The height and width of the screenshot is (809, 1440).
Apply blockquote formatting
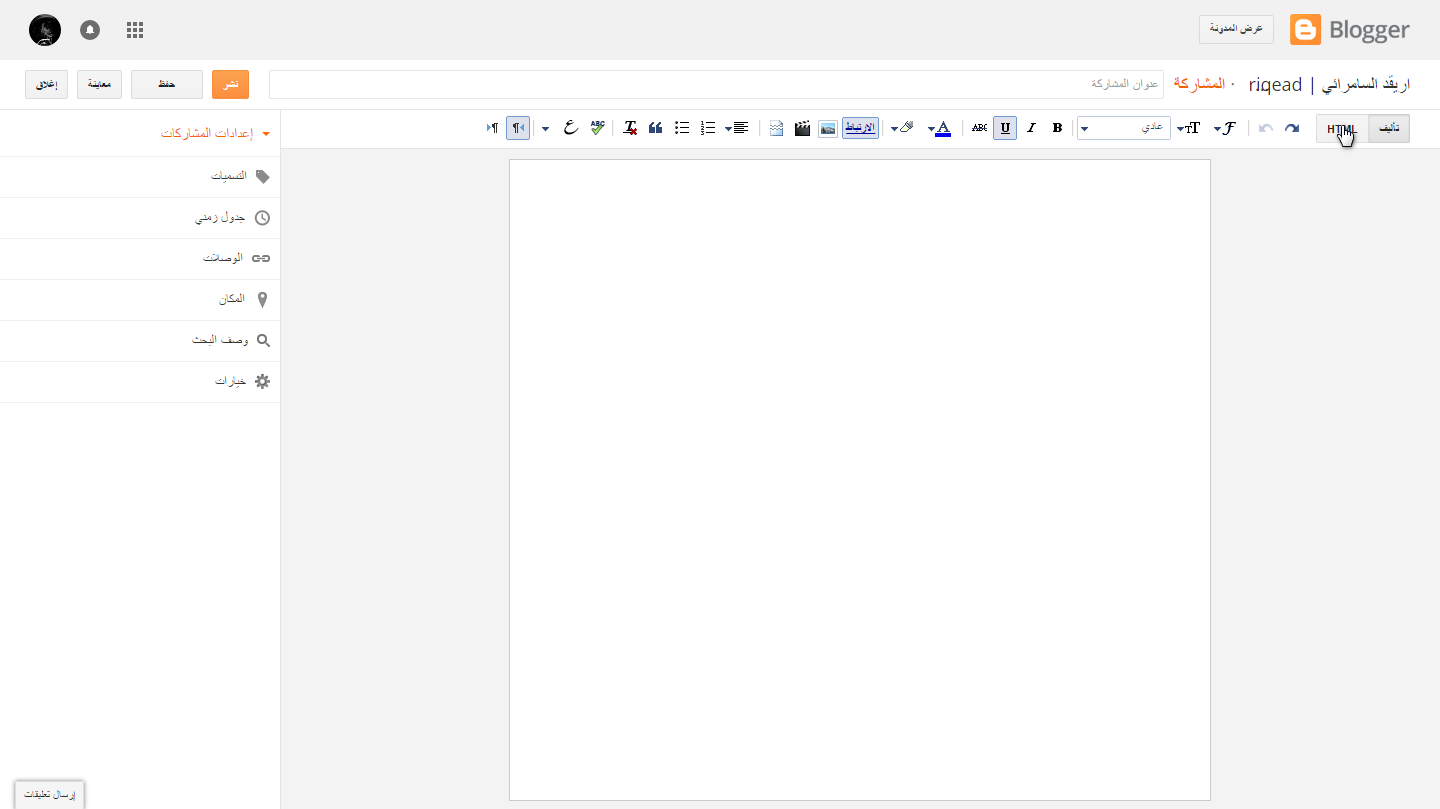coord(656,128)
